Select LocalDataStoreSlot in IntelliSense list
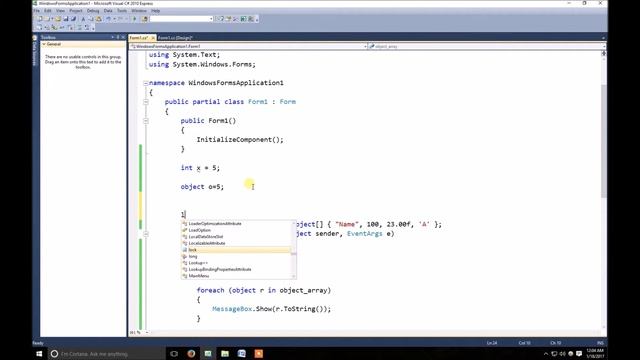640x360 pixels. [x=236, y=237]
